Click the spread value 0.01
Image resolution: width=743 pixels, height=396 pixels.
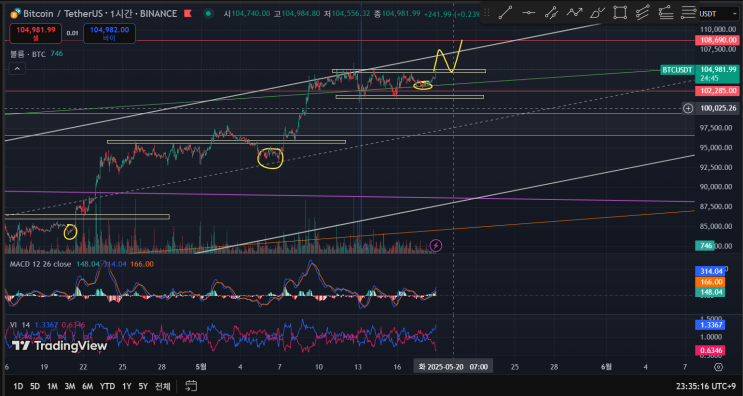72,33
